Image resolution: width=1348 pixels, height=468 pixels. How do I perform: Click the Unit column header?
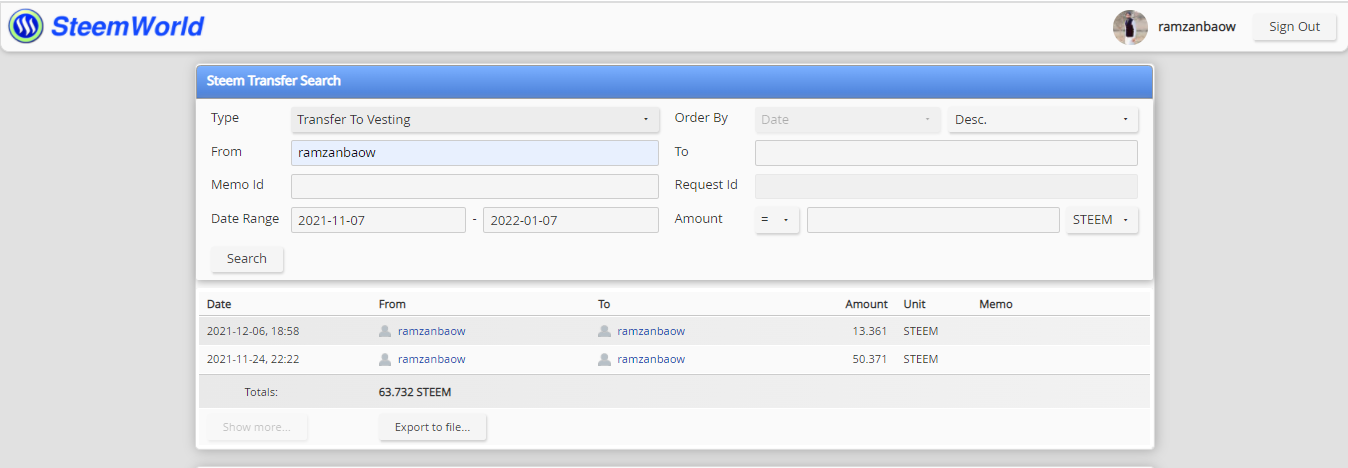coord(915,304)
